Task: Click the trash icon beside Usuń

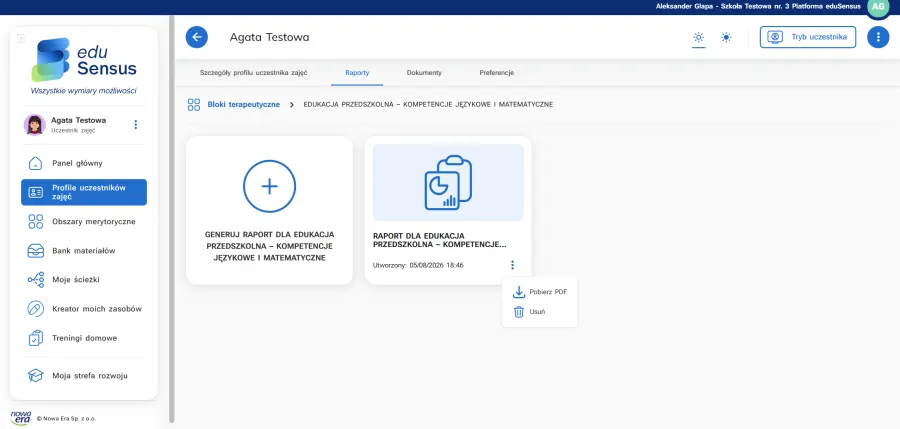Action: tap(519, 312)
